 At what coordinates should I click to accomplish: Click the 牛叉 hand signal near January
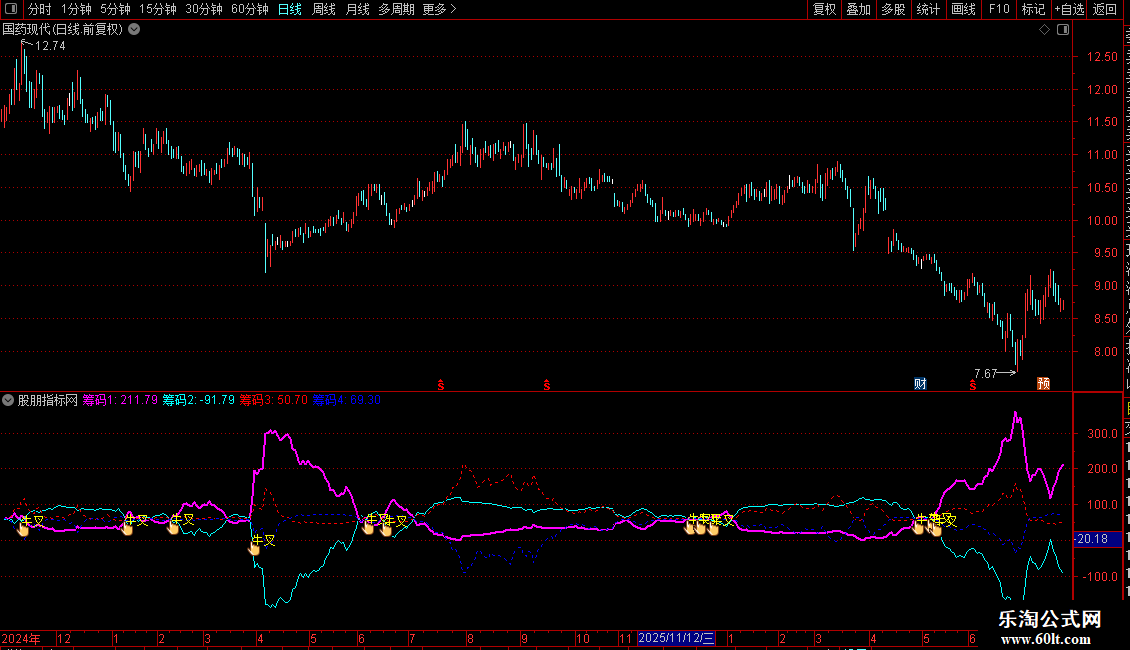point(128,528)
